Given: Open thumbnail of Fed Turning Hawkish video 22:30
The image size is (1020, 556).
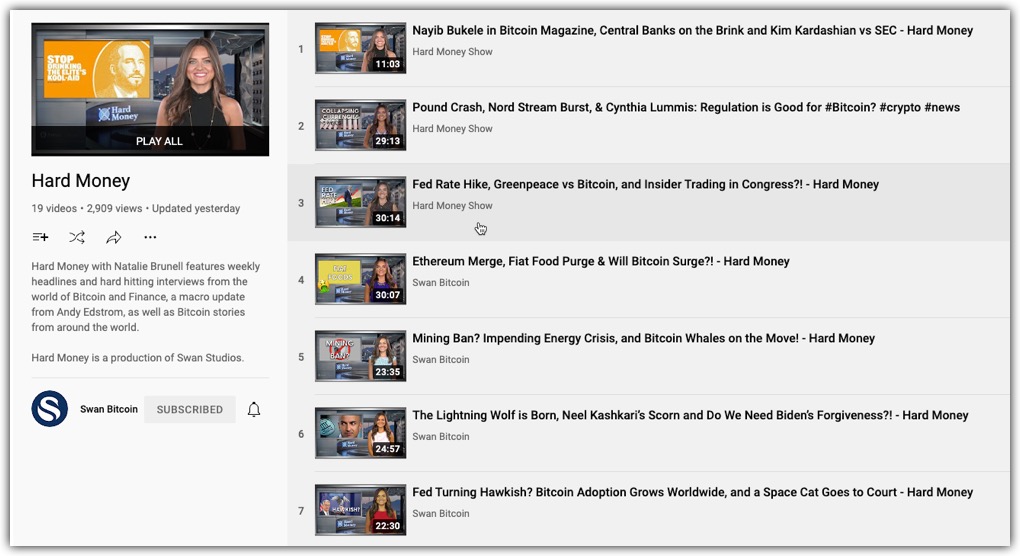Looking at the screenshot, I should [x=360, y=510].
